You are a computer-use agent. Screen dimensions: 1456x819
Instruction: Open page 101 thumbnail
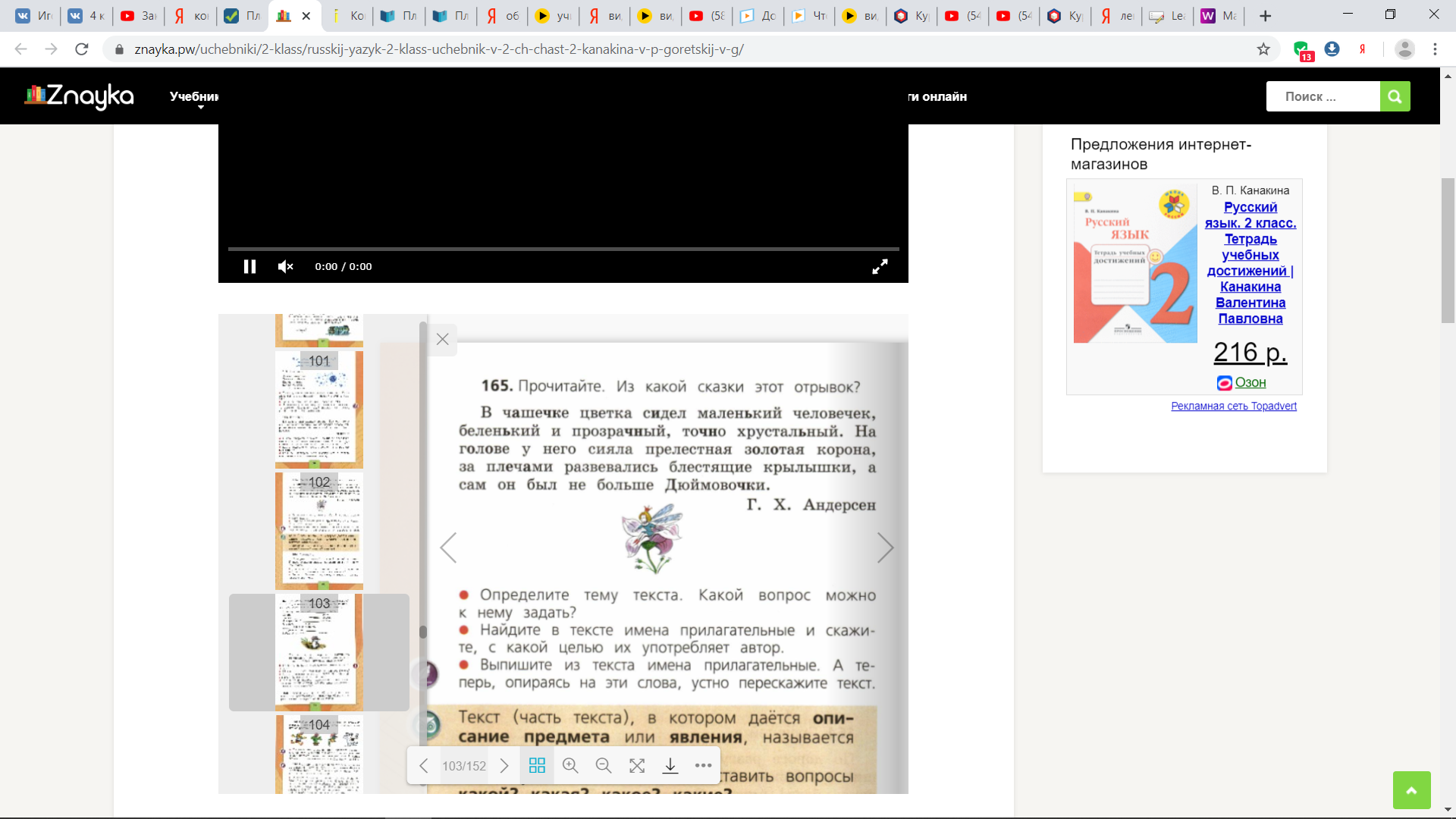tap(319, 409)
